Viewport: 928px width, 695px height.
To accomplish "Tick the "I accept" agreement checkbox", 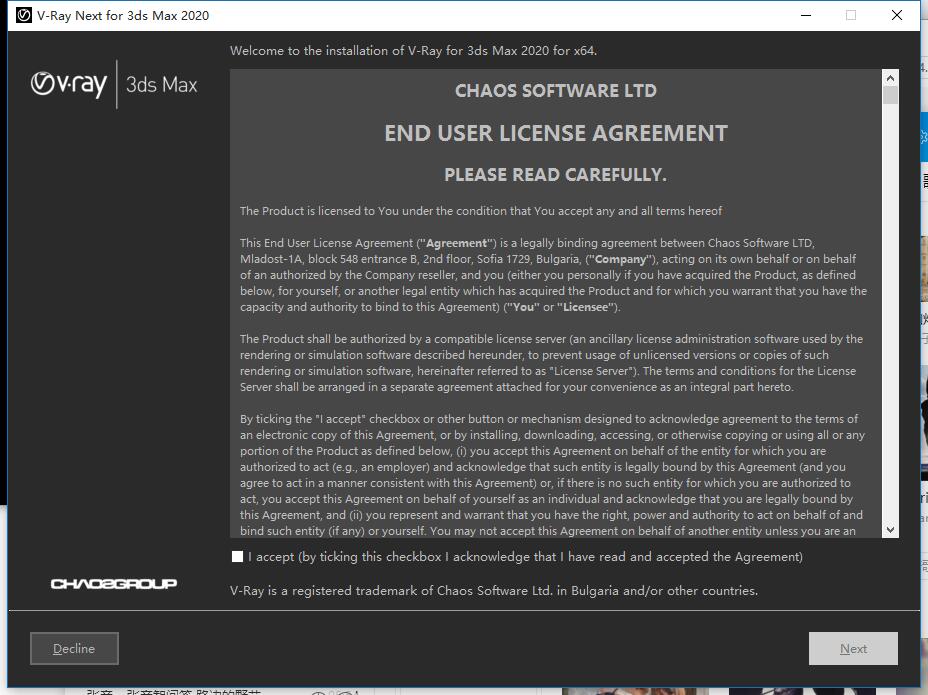I will pos(237,556).
